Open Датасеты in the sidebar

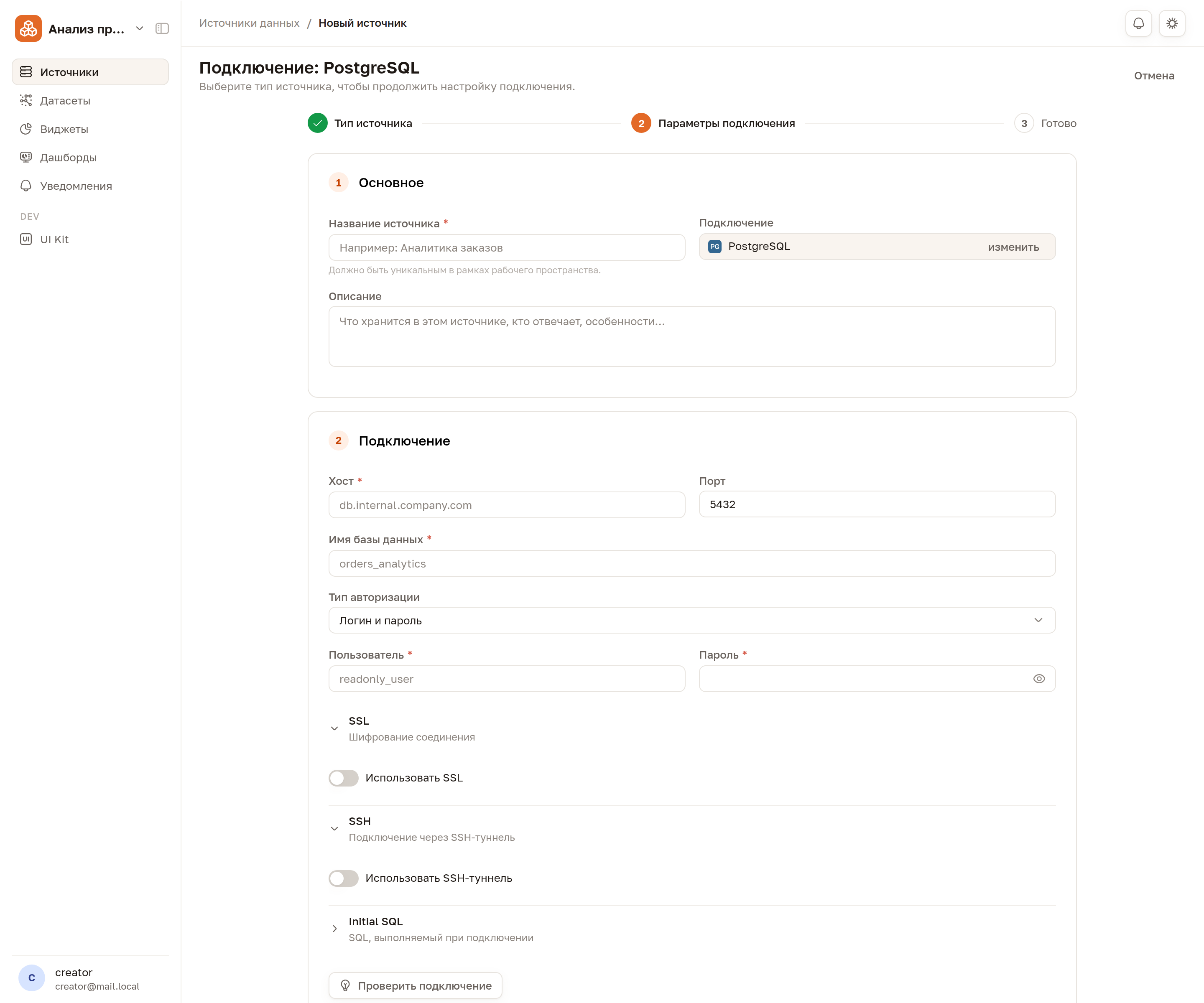pos(90,100)
